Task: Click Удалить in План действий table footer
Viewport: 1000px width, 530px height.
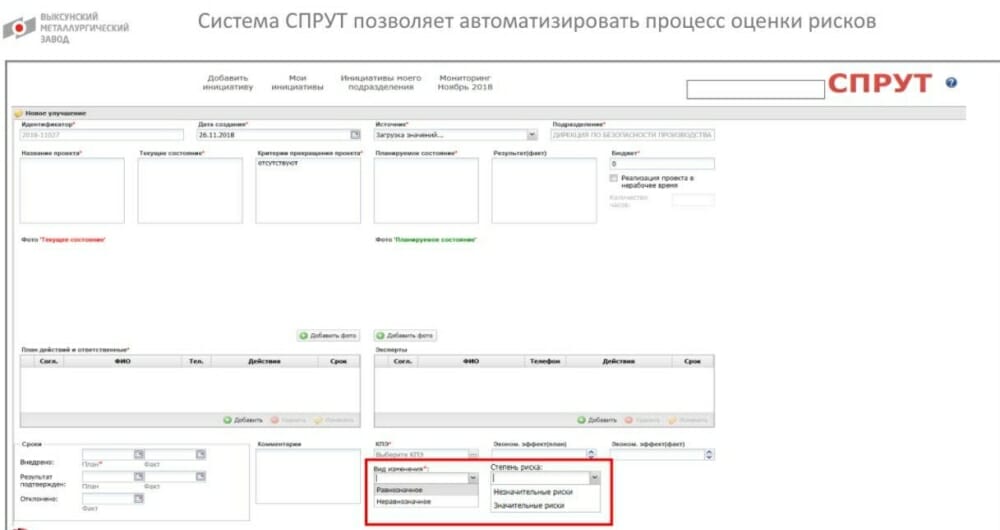Action: 288,420
